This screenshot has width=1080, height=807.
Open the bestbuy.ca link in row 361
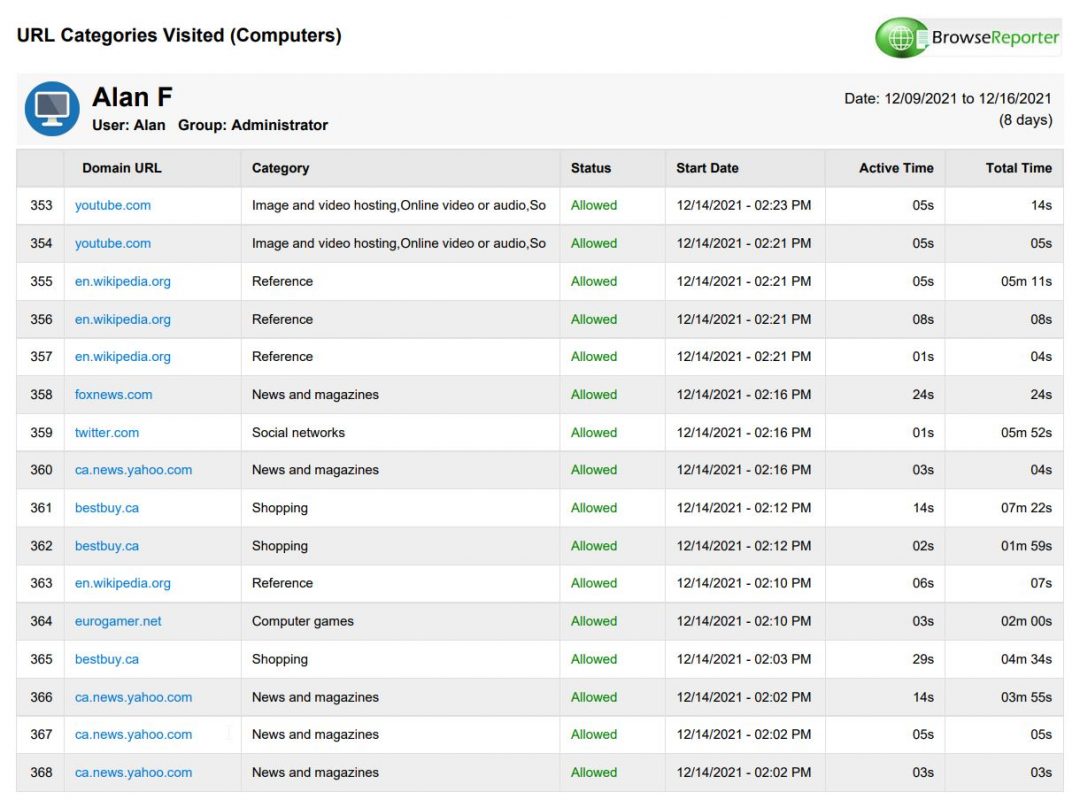point(106,508)
